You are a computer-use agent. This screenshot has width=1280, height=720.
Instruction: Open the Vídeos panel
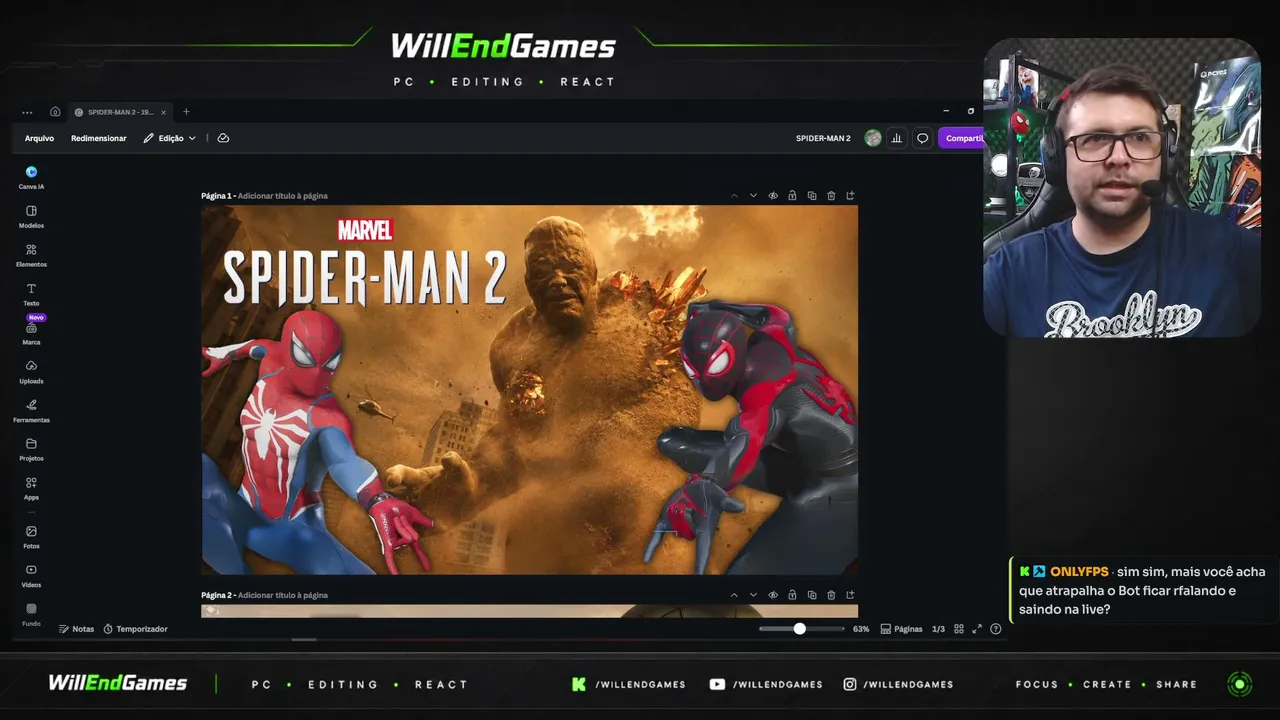31,575
